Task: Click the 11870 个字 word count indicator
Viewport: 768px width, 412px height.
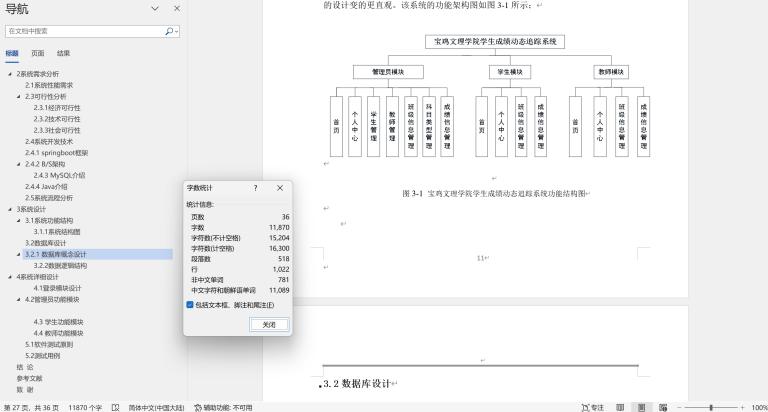Action: click(x=85, y=407)
